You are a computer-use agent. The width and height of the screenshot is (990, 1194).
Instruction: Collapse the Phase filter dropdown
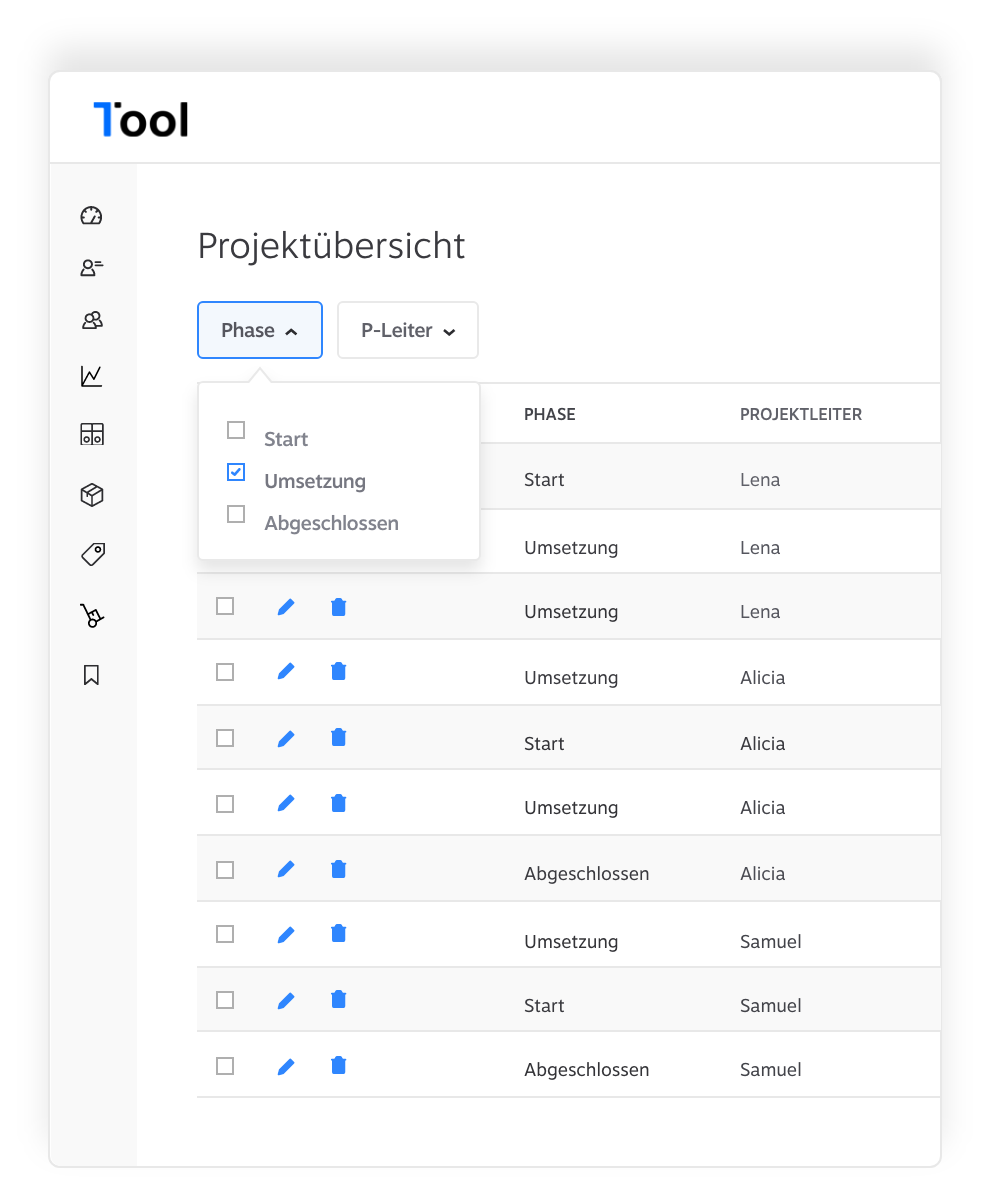coord(260,330)
